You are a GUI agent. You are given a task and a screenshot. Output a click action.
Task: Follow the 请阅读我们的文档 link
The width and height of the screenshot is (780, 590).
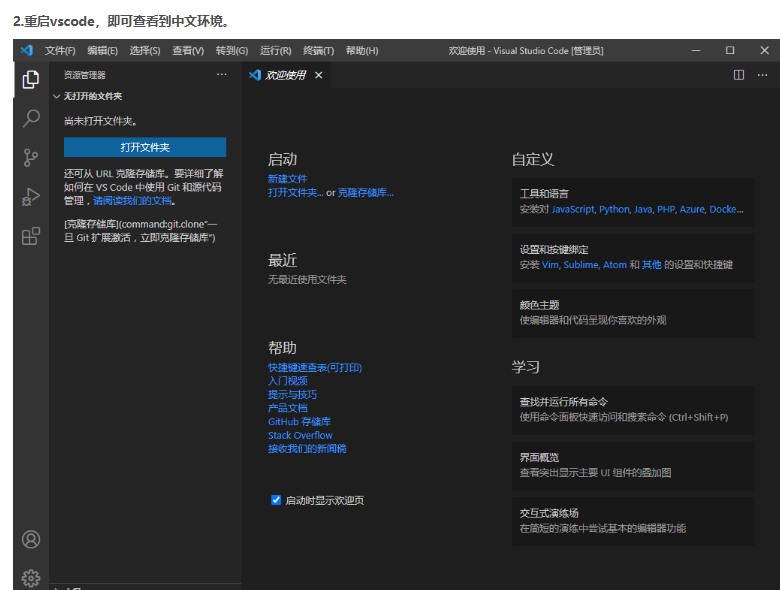pos(132,201)
